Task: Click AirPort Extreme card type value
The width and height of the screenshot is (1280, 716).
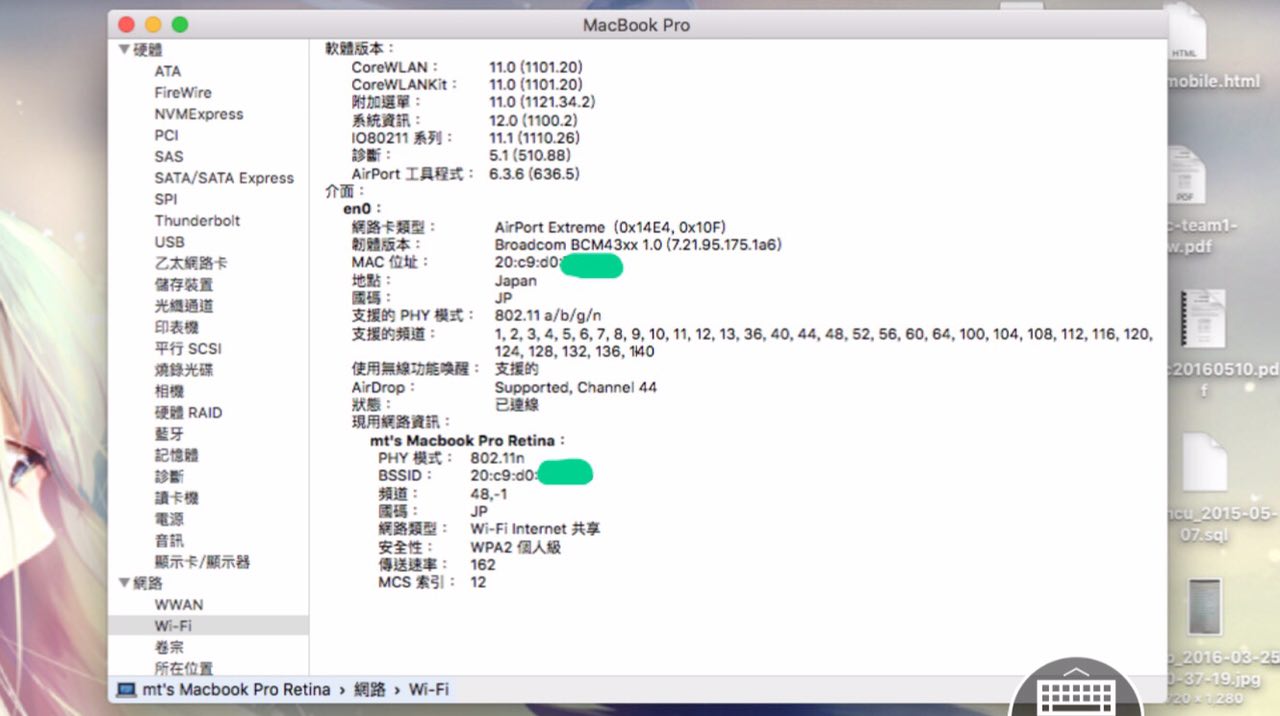Action: [610, 227]
